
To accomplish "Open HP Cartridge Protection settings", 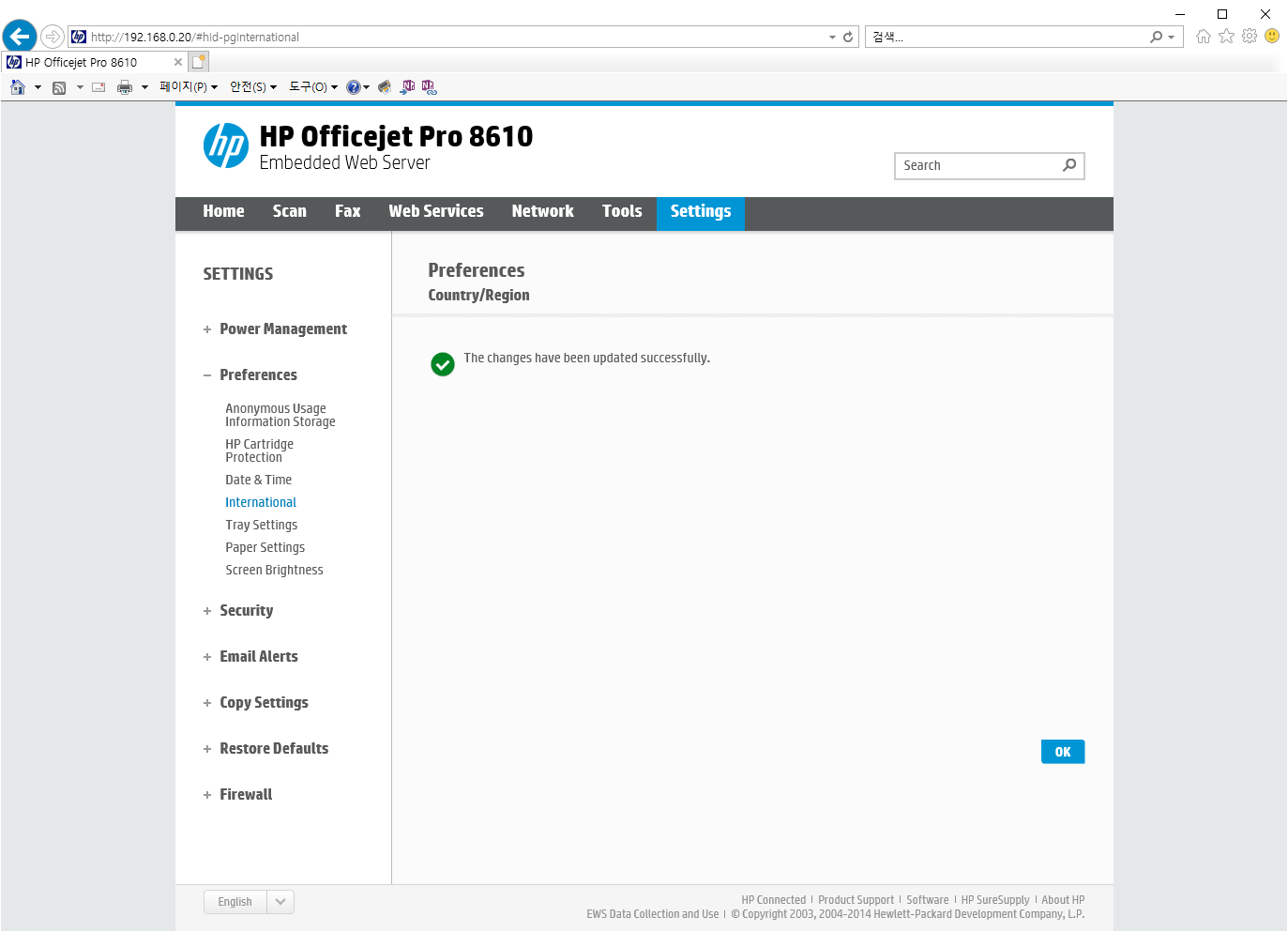I will coord(260,451).
